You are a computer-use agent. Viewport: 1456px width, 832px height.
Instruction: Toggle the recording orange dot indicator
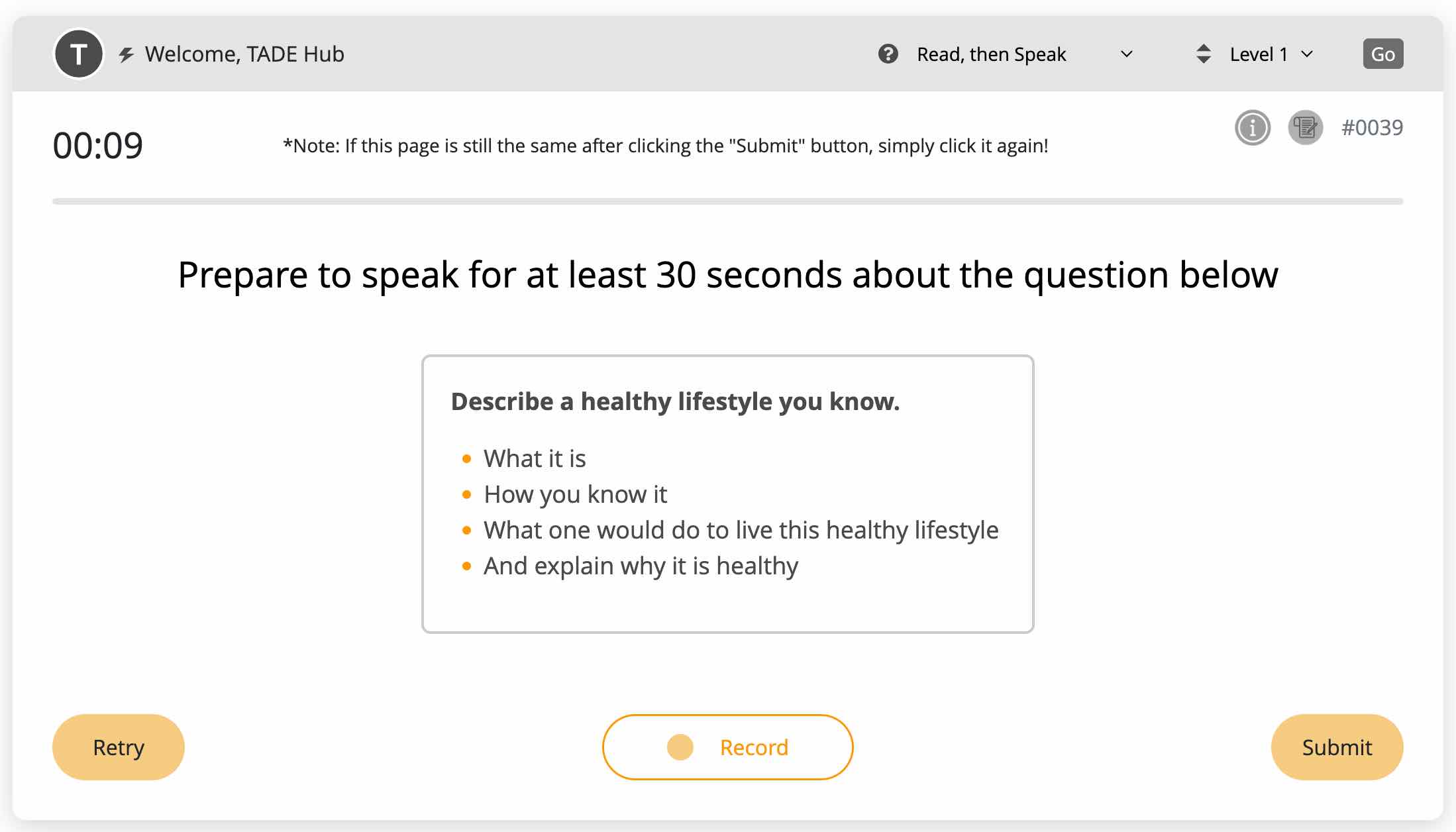(x=678, y=748)
